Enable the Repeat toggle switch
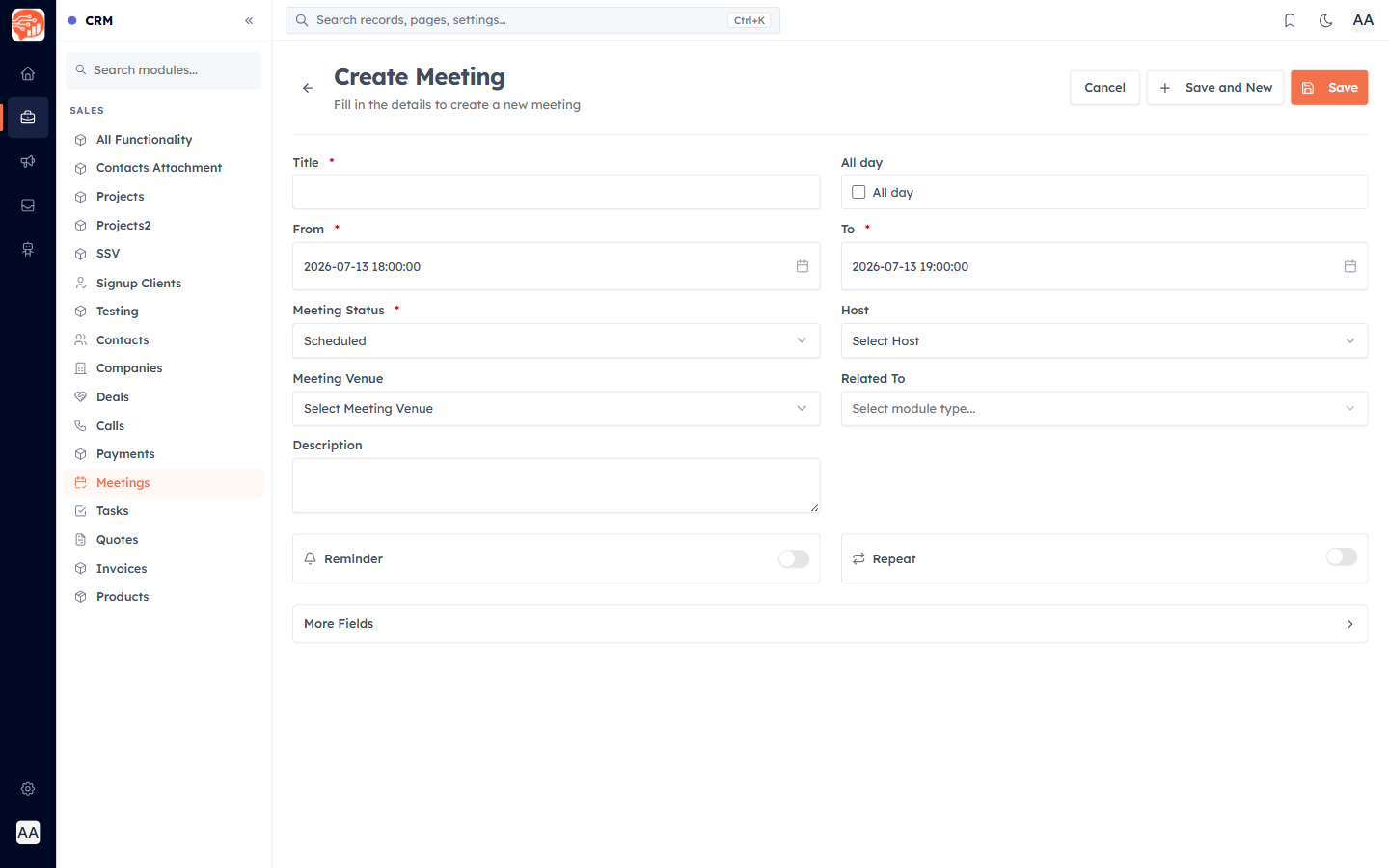Viewport: 1389px width, 868px height. (1342, 556)
